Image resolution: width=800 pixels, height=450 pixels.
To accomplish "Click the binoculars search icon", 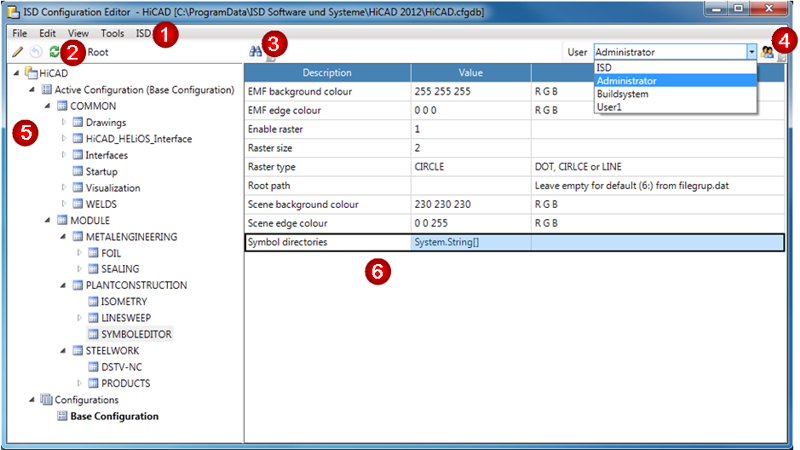I will pyautogui.click(x=256, y=51).
